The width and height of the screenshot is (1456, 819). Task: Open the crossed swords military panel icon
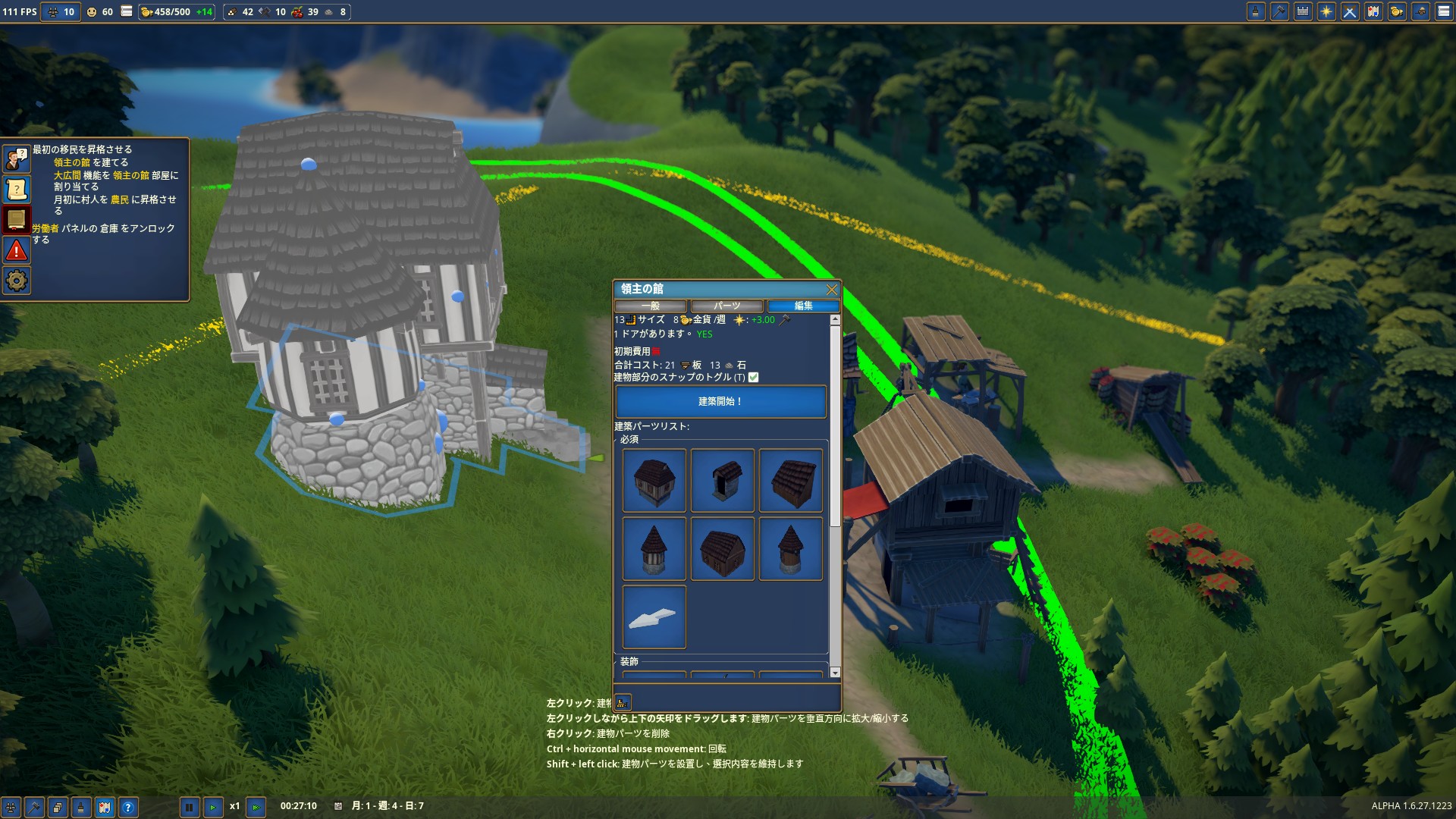coord(1350,12)
